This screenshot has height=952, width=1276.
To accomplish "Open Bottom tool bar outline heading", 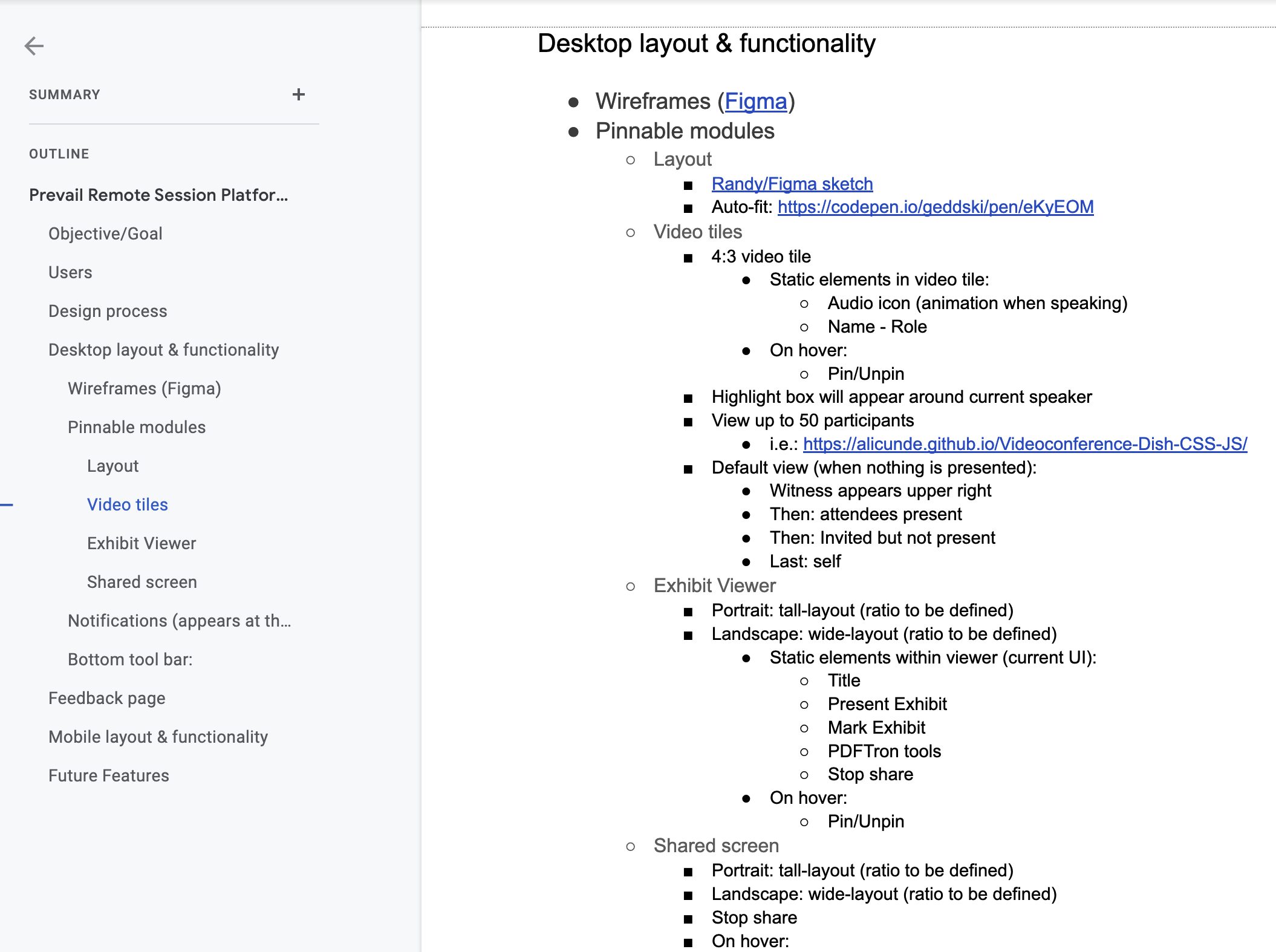I will click(130, 659).
